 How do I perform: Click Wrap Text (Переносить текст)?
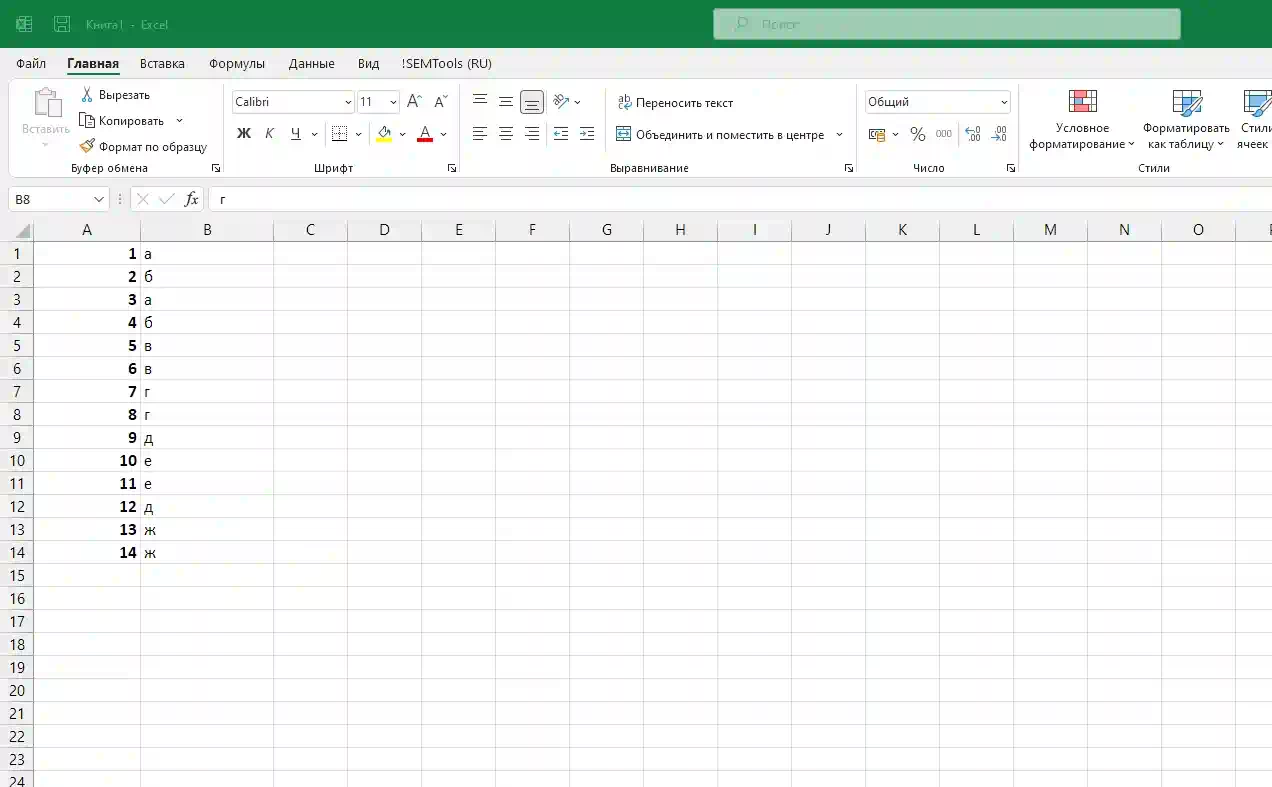coord(675,102)
